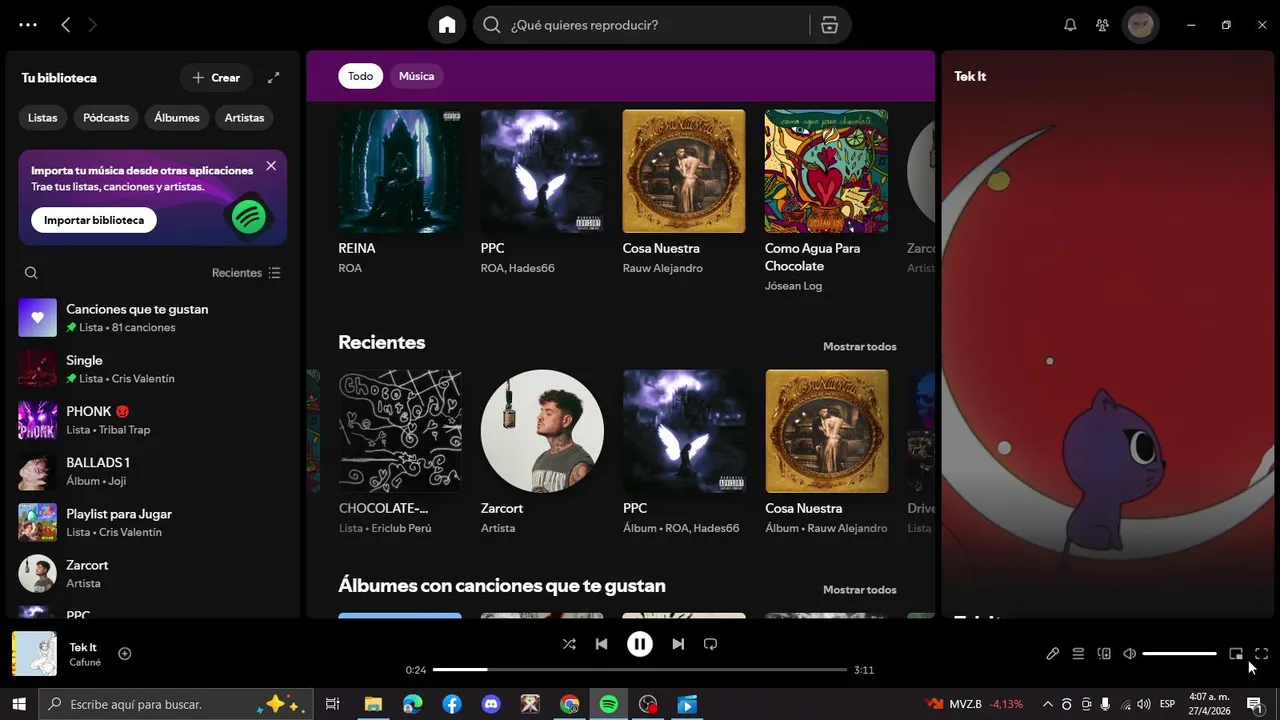This screenshot has height=720, width=1280.
Task: Open the miniplayer
Action: tap(1236, 654)
